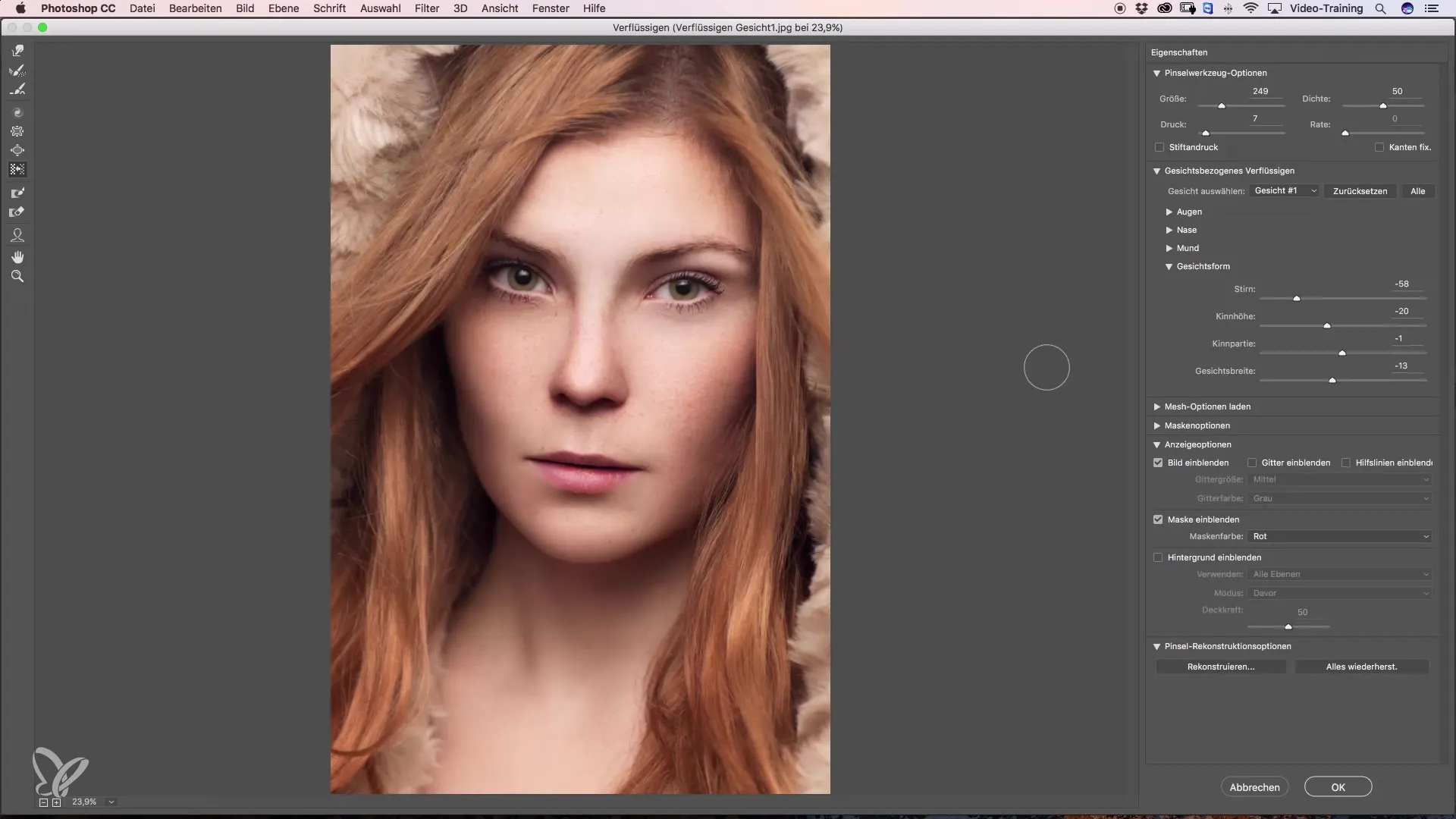The height and width of the screenshot is (819, 1456).
Task: Uncheck Bild einblenden
Action: pyautogui.click(x=1158, y=463)
